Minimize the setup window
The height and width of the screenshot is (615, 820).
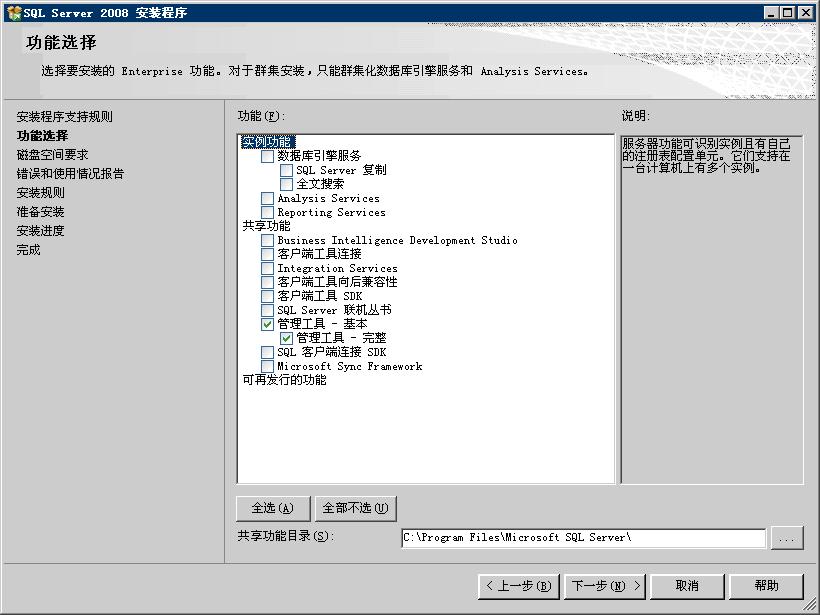(x=770, y=13)
